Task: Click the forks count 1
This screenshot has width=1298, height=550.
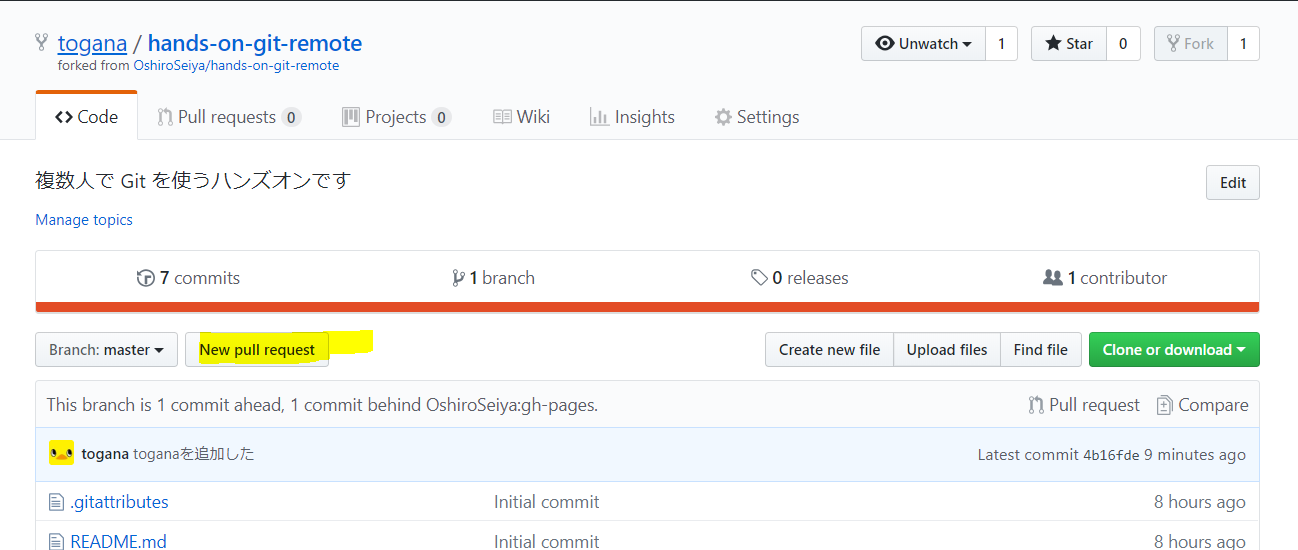Action: [1243, 44]
